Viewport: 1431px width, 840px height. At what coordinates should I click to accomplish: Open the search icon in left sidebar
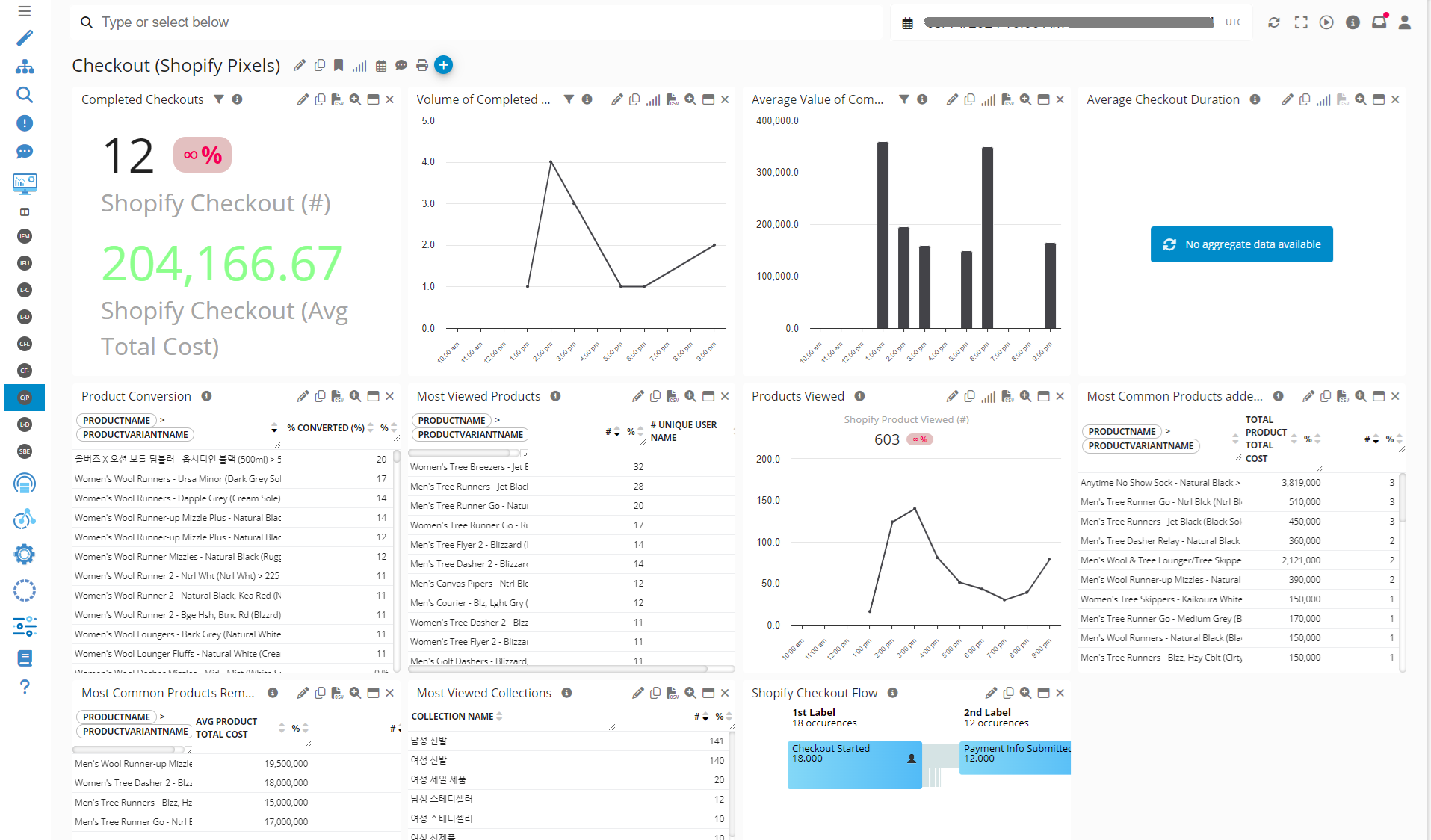pyautogui.click(x=25, y=95)
